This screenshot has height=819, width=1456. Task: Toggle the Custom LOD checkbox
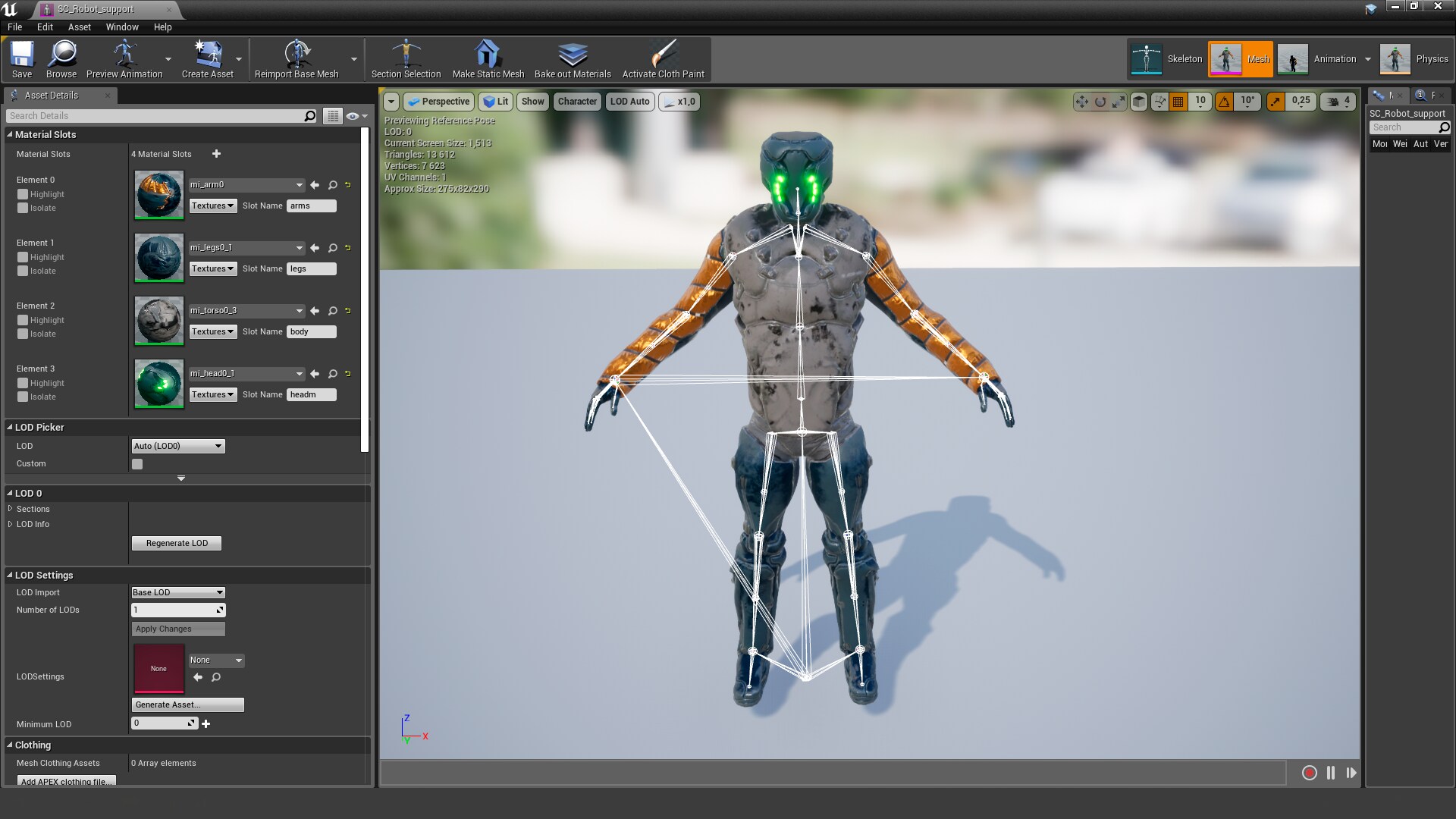[137, 463]
